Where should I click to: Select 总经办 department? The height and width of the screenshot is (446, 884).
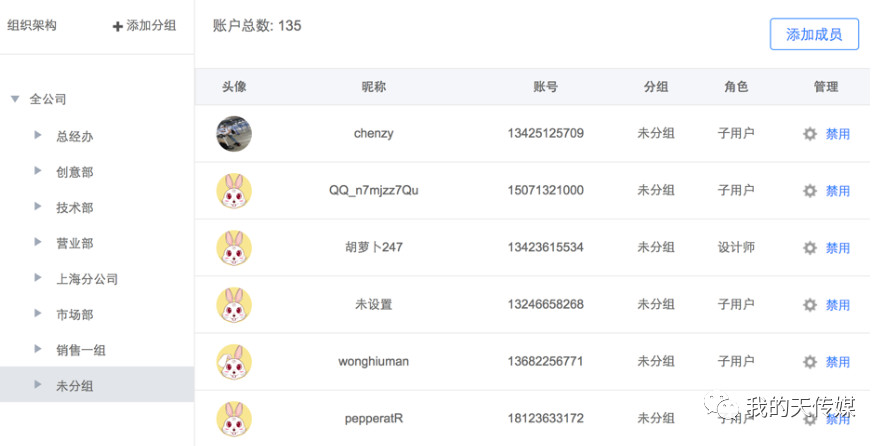[74, 136]
